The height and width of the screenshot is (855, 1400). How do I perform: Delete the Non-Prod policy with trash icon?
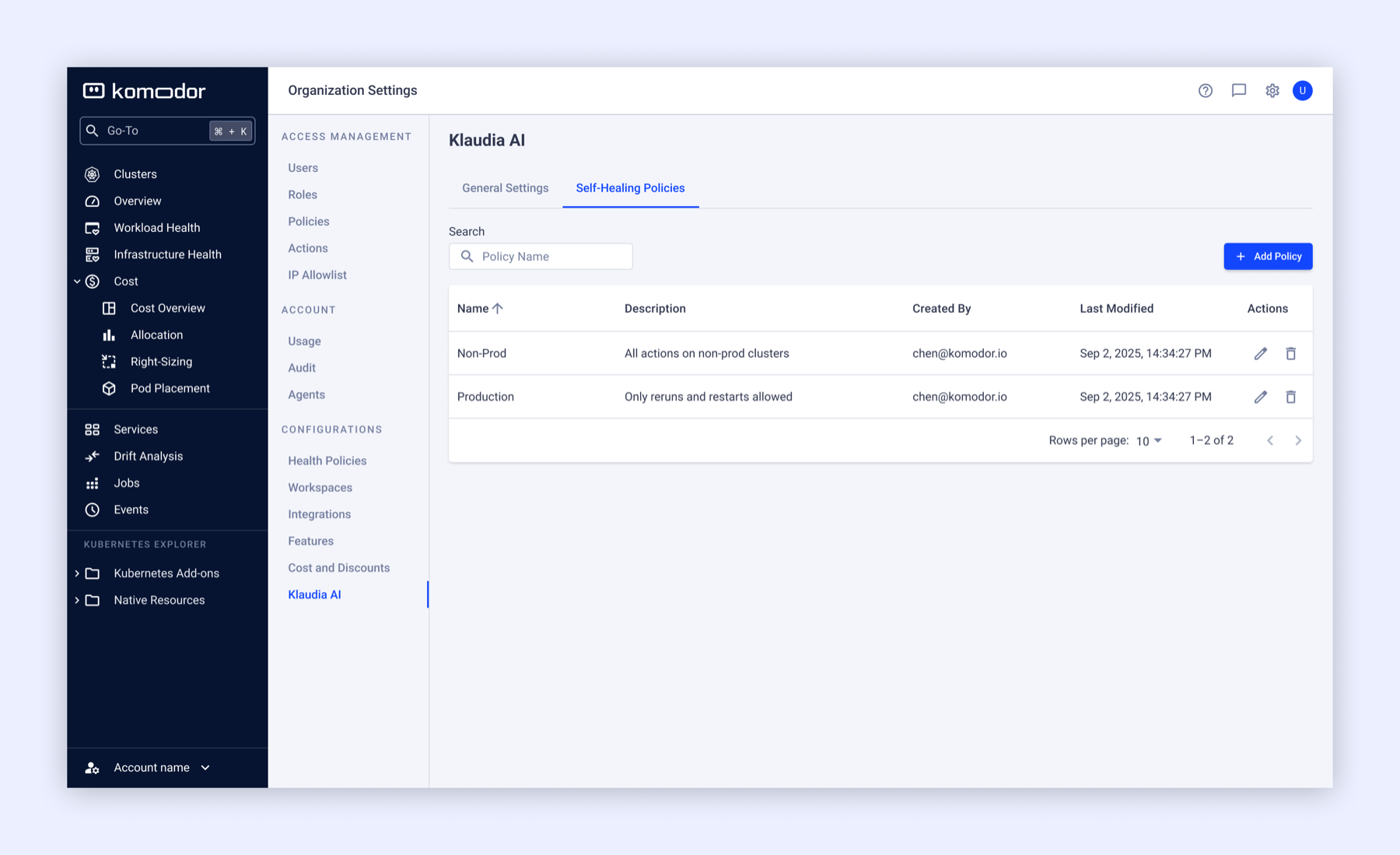(1290, 353)
